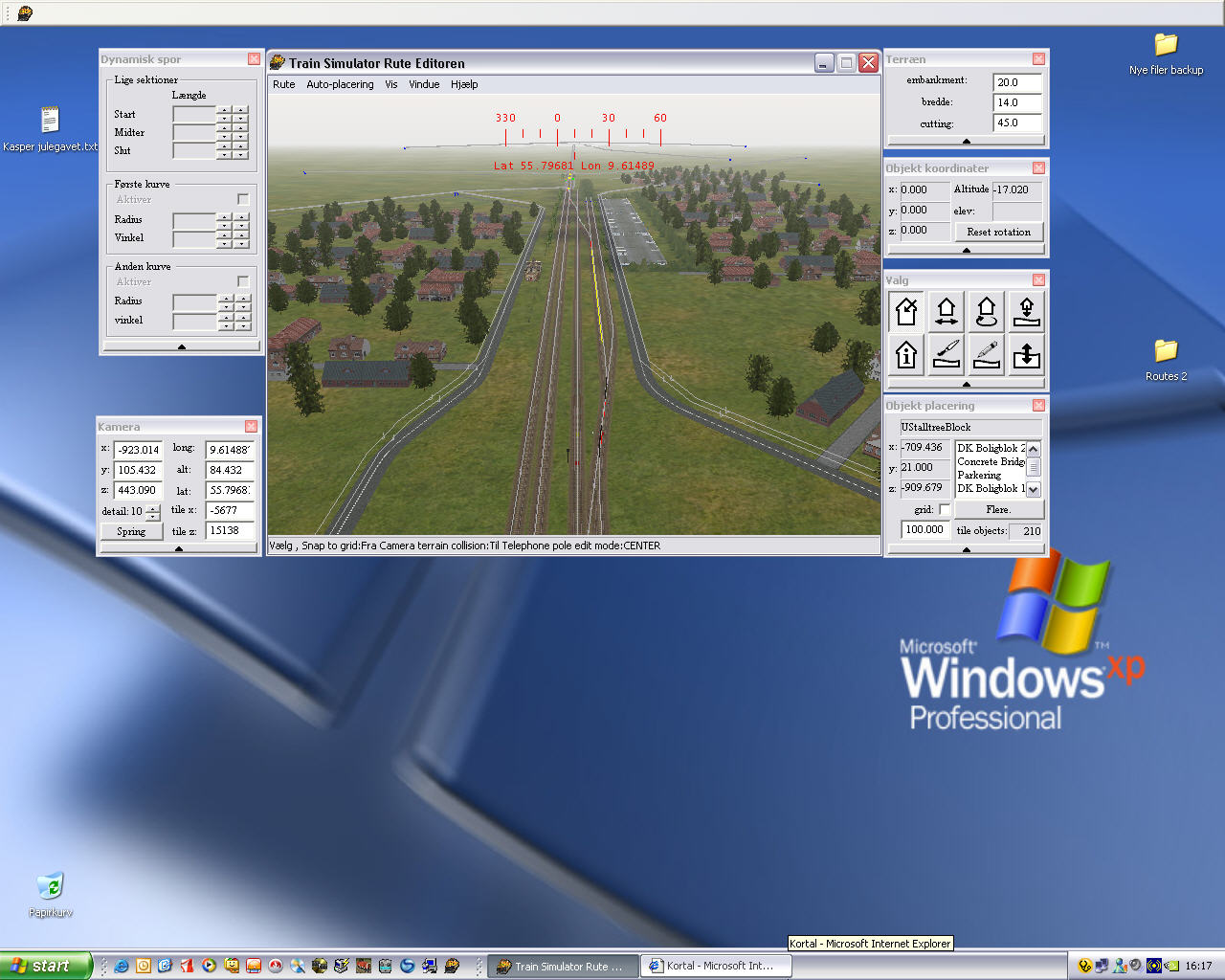Collapse the Dynamisk spor panel

tap(181, 346)
